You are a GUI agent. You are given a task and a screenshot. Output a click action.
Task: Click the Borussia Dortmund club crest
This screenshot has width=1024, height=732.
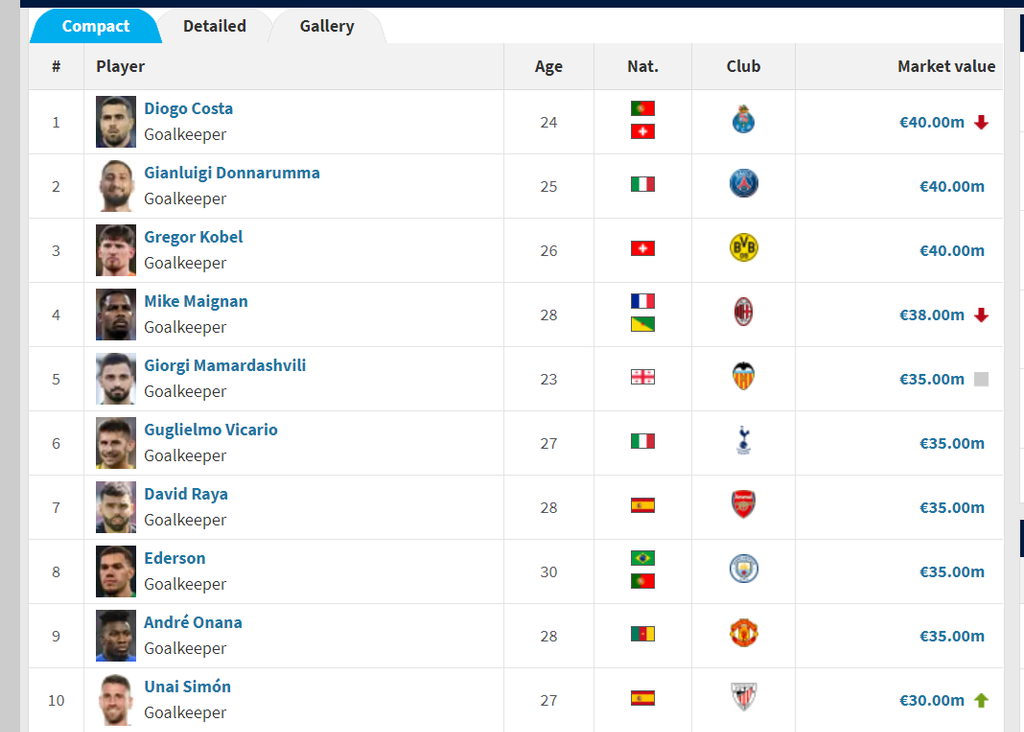(x=743, y=248)
